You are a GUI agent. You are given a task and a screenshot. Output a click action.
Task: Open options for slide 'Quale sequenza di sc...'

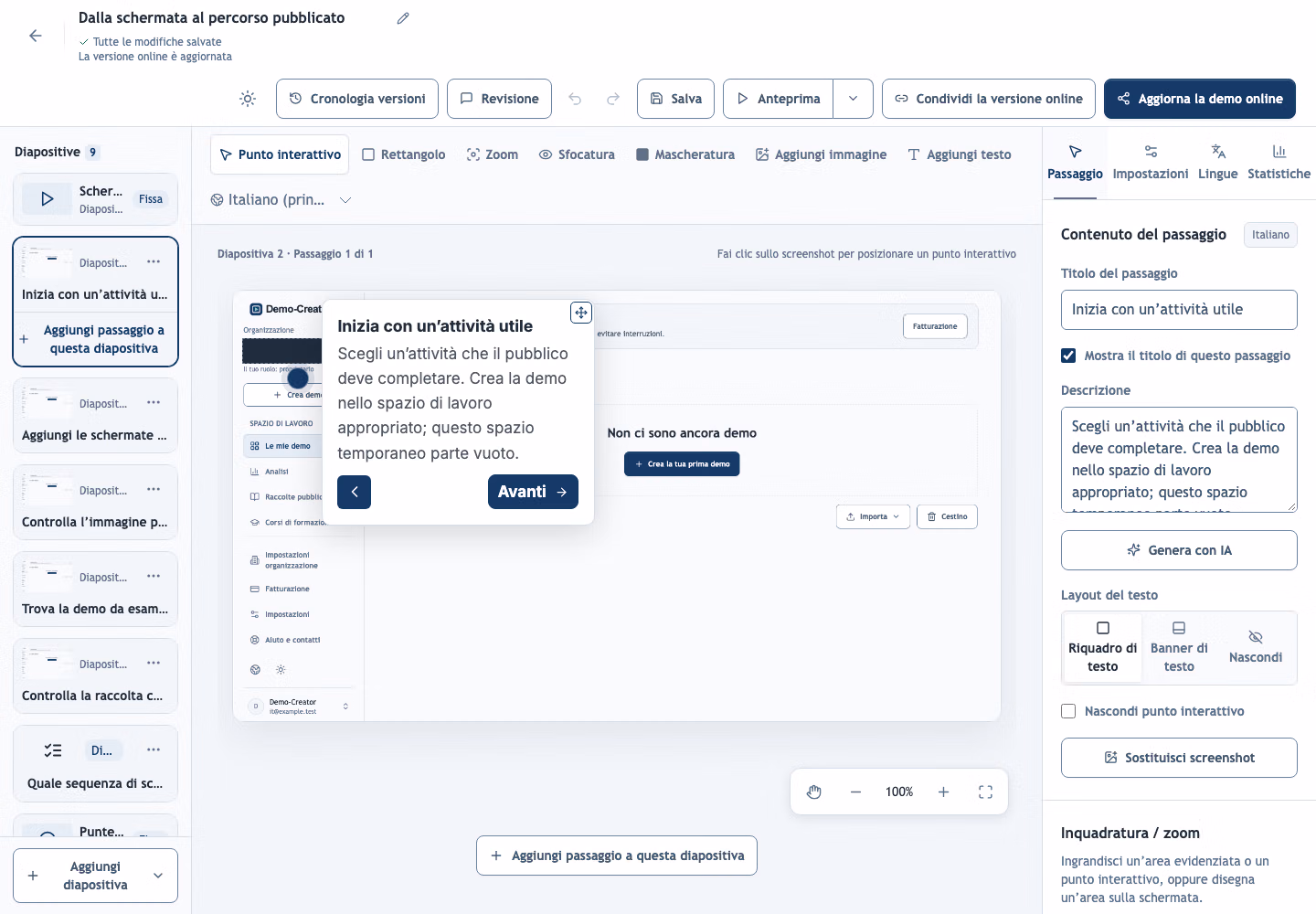click(x=154, y=750)
